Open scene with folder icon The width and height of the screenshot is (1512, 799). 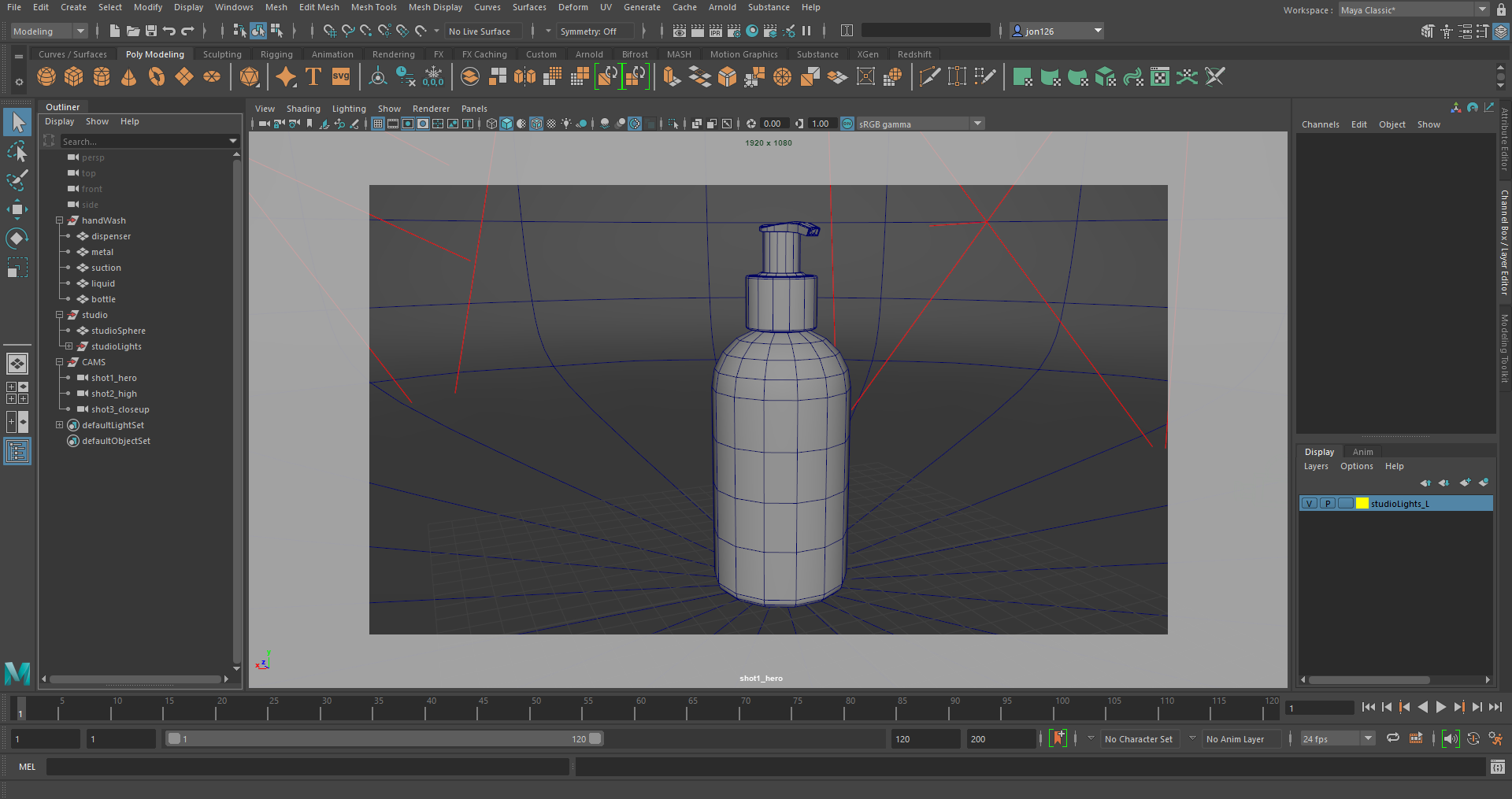pos(133,31)
